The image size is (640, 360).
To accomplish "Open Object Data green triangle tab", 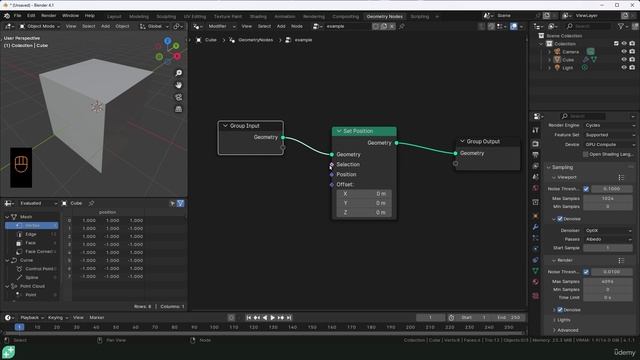I will click(x=536, y=271).
